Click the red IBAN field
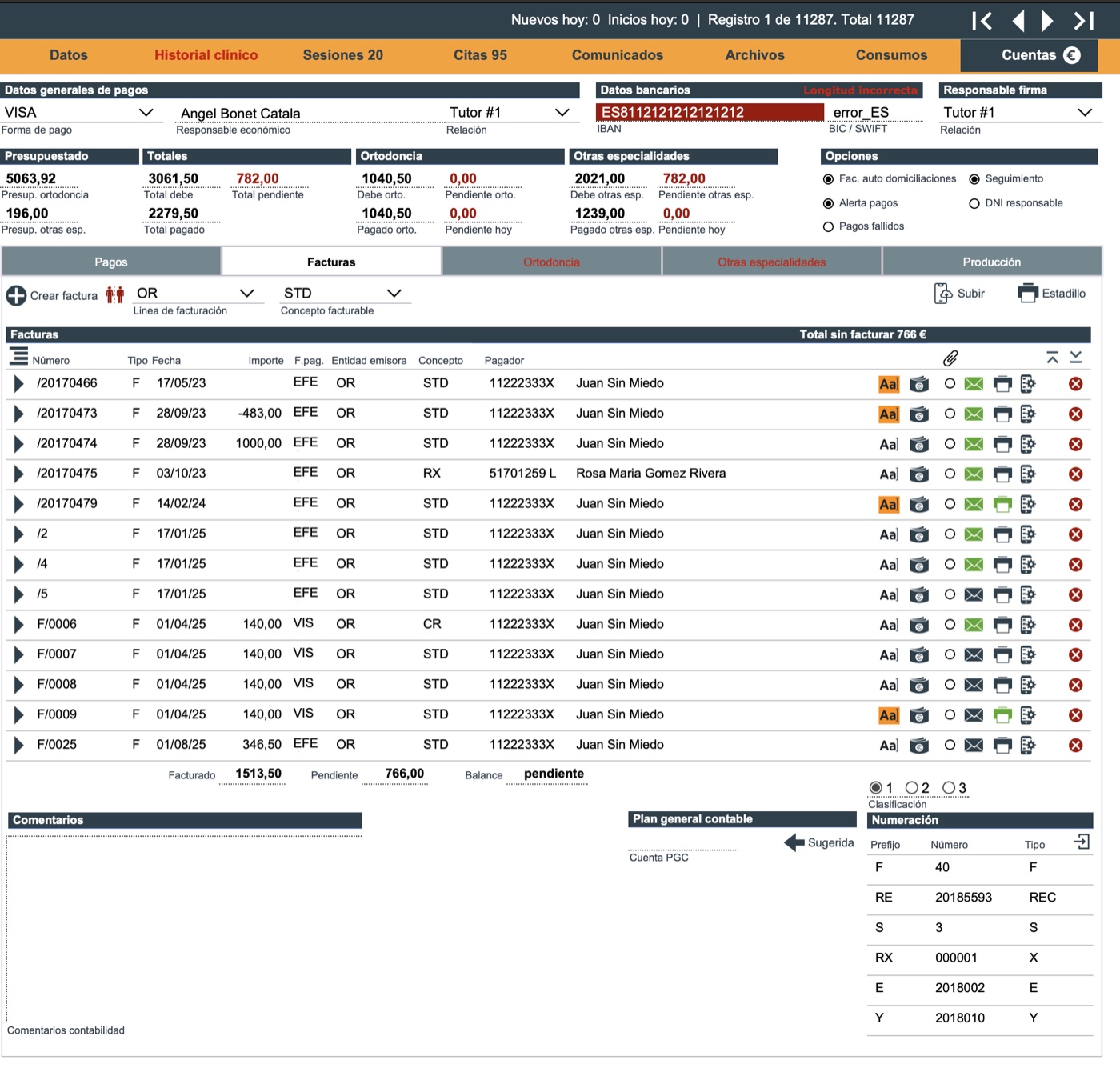The image size is (1120, 1092). (x=710, y=113)
